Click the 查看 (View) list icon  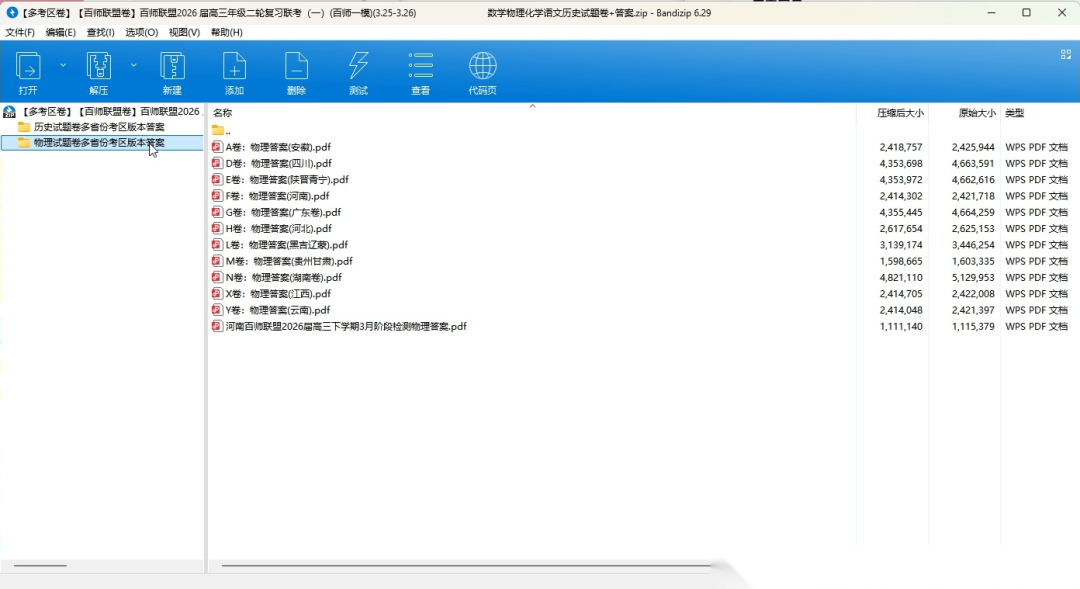pyautogui.click(x=420, y=67)
